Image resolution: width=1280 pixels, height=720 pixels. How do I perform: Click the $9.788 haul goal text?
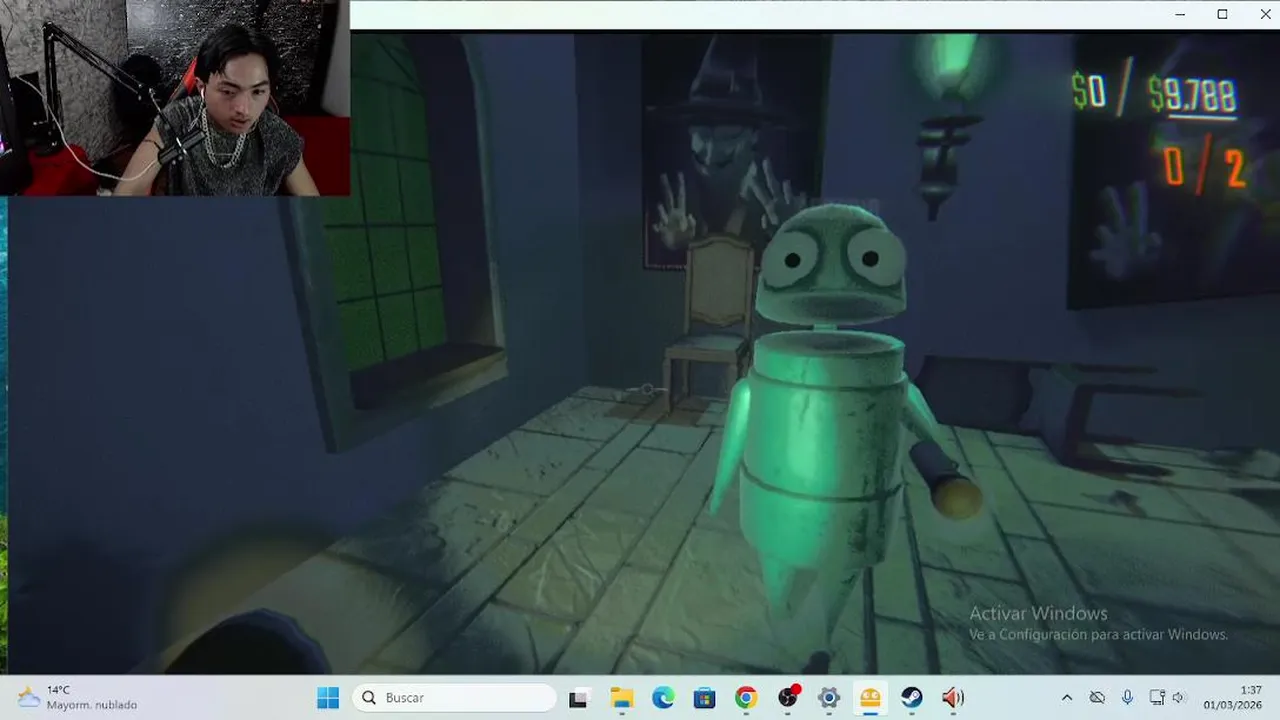[1192, 96]
